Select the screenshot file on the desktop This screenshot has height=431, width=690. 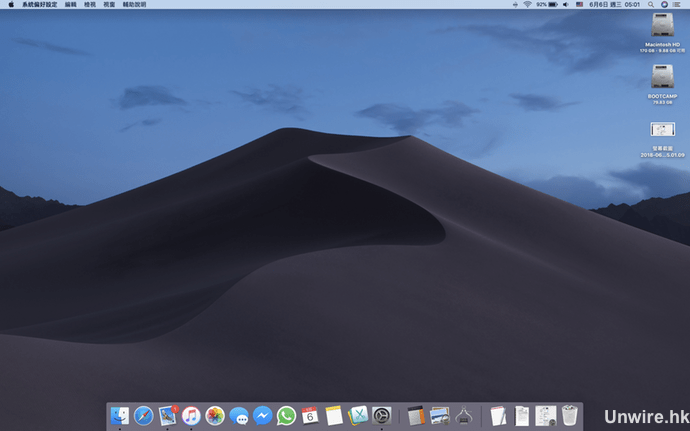point(662,129)
